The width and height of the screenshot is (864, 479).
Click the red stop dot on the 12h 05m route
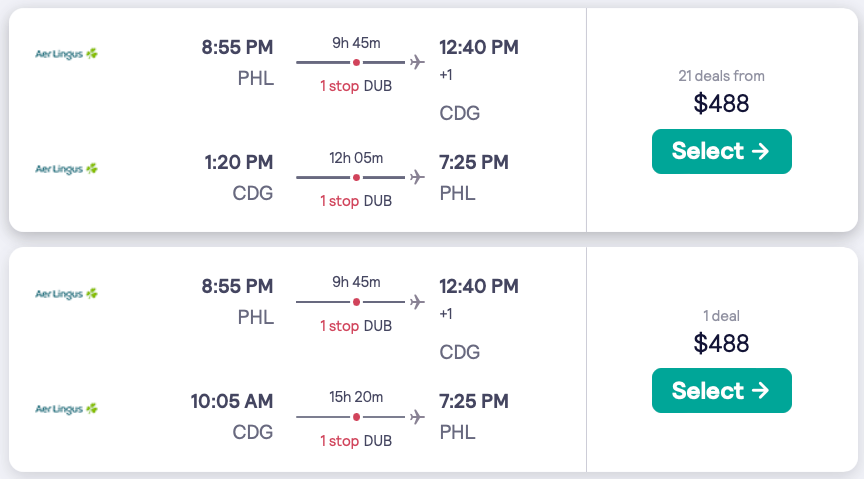[x=356, y=177]
